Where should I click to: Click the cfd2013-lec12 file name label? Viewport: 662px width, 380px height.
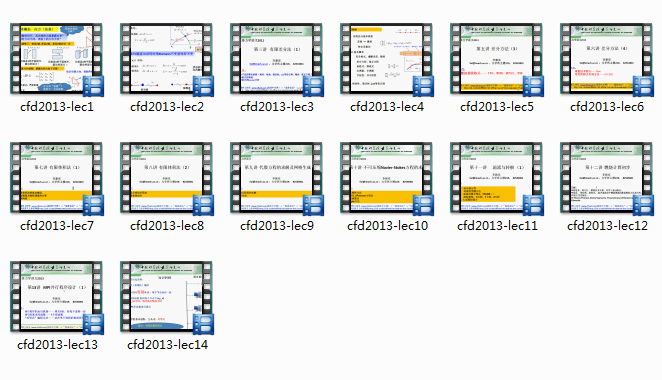[x=607, y=226]
